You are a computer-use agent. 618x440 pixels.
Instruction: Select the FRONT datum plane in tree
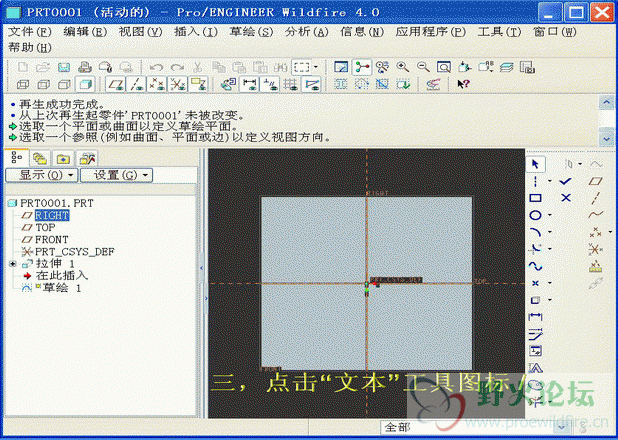pyautogui.click(x=52, y=240)
